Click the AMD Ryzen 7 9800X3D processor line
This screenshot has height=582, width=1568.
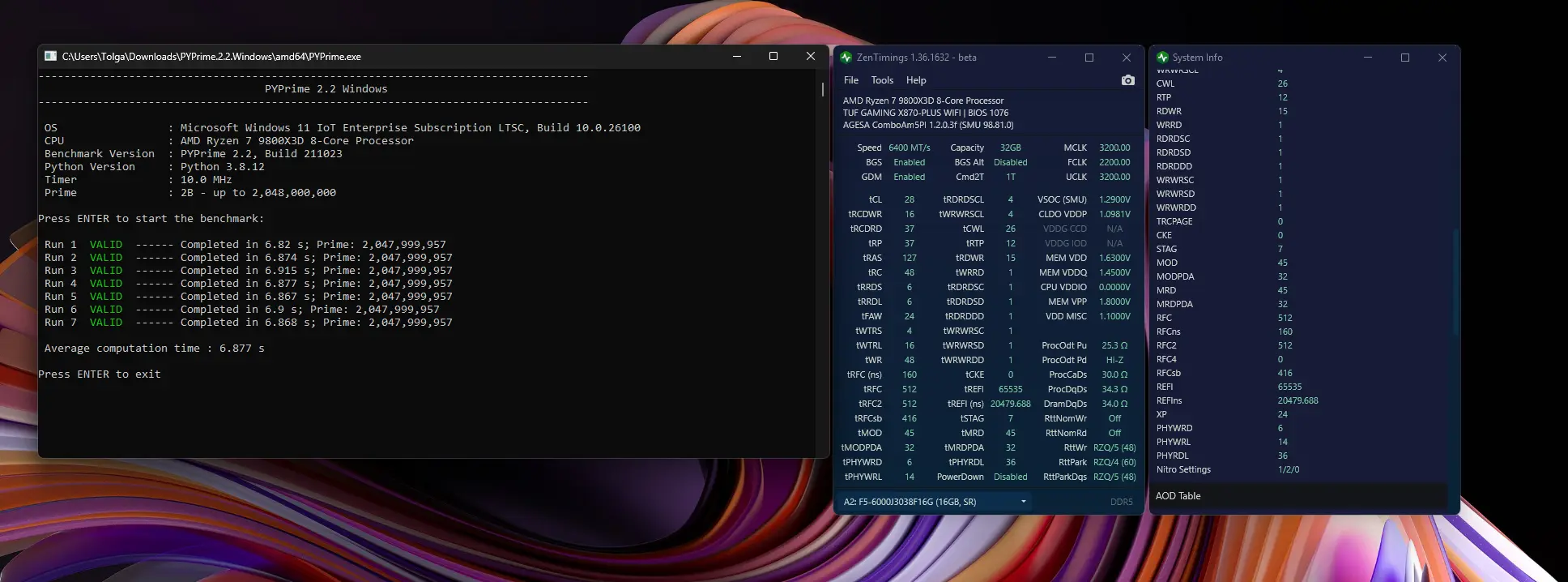coord(922,101)
